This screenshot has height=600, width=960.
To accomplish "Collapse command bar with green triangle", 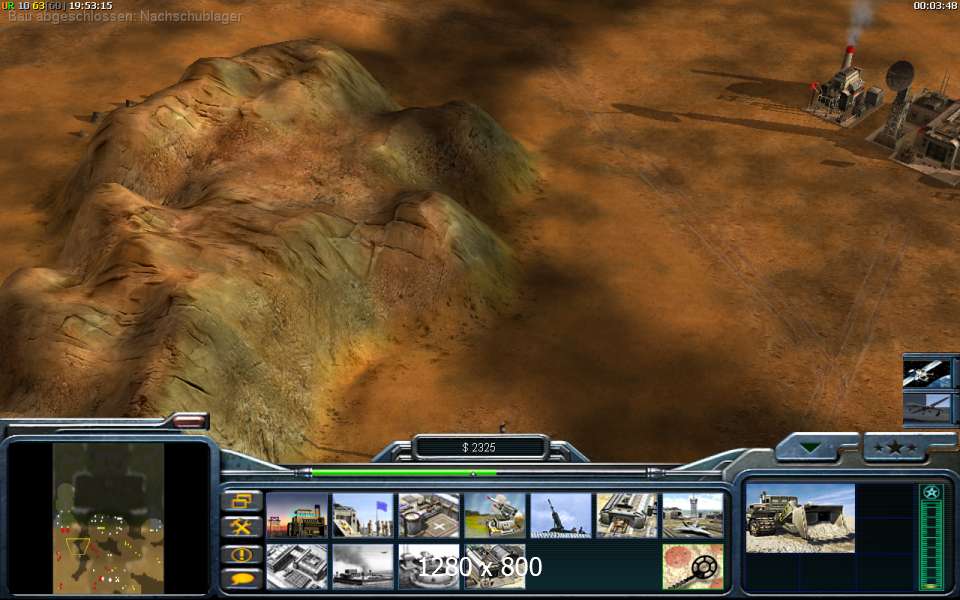I will click(810, 448).
